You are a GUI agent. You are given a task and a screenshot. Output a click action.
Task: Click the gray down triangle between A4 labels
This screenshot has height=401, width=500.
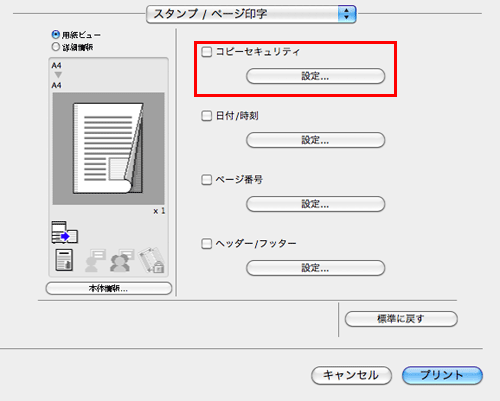click(58, 75)
